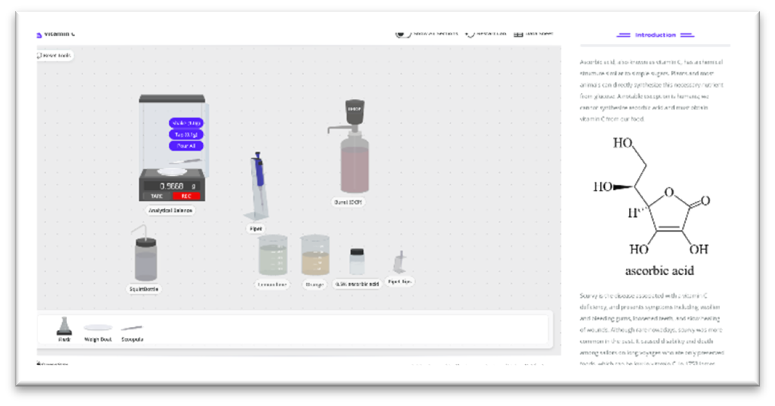Click the pipet tips holder
775x406 pixels.
click(399, 263)
